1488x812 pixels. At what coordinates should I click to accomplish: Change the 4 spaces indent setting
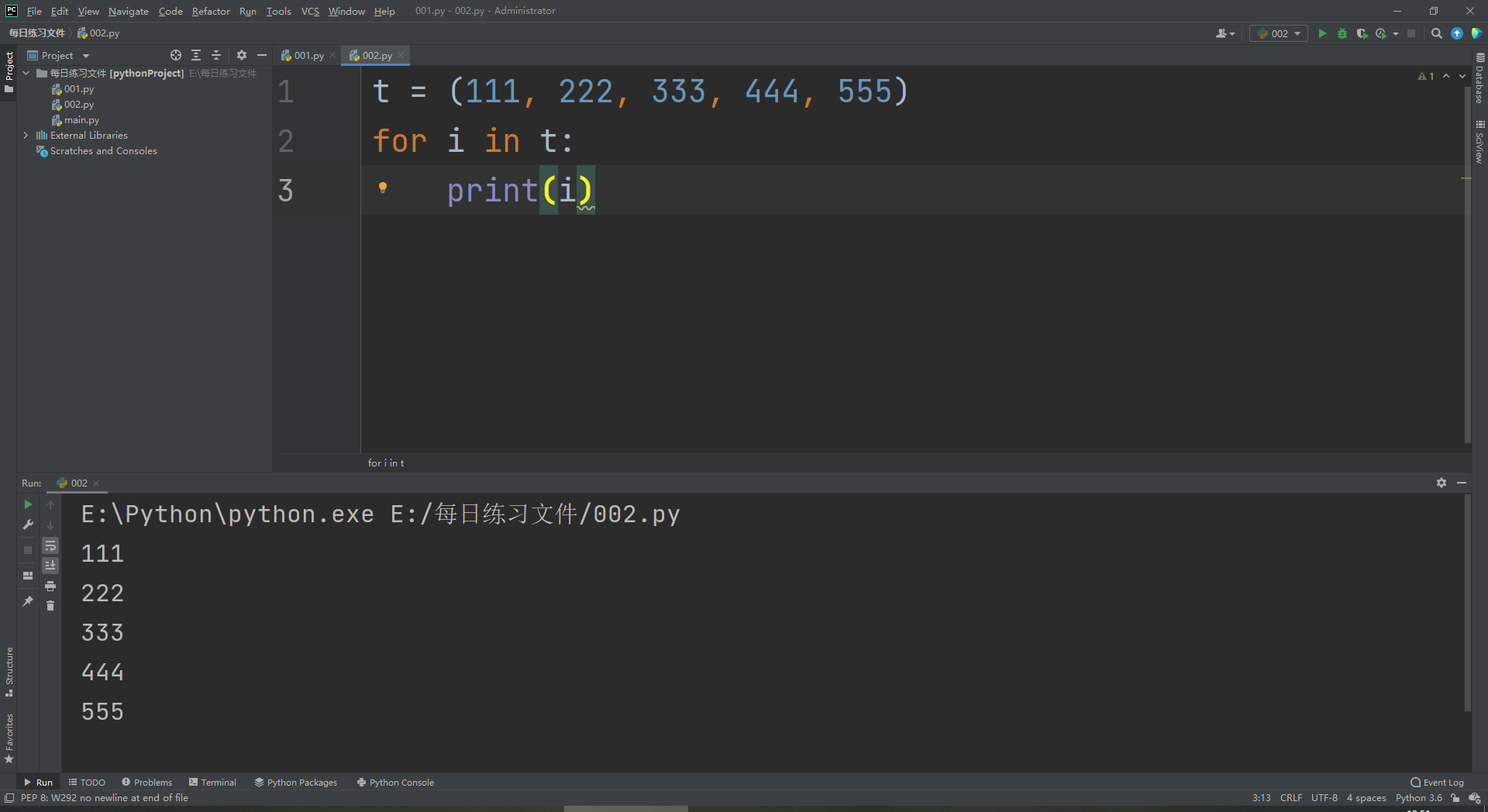point(1366,798)
